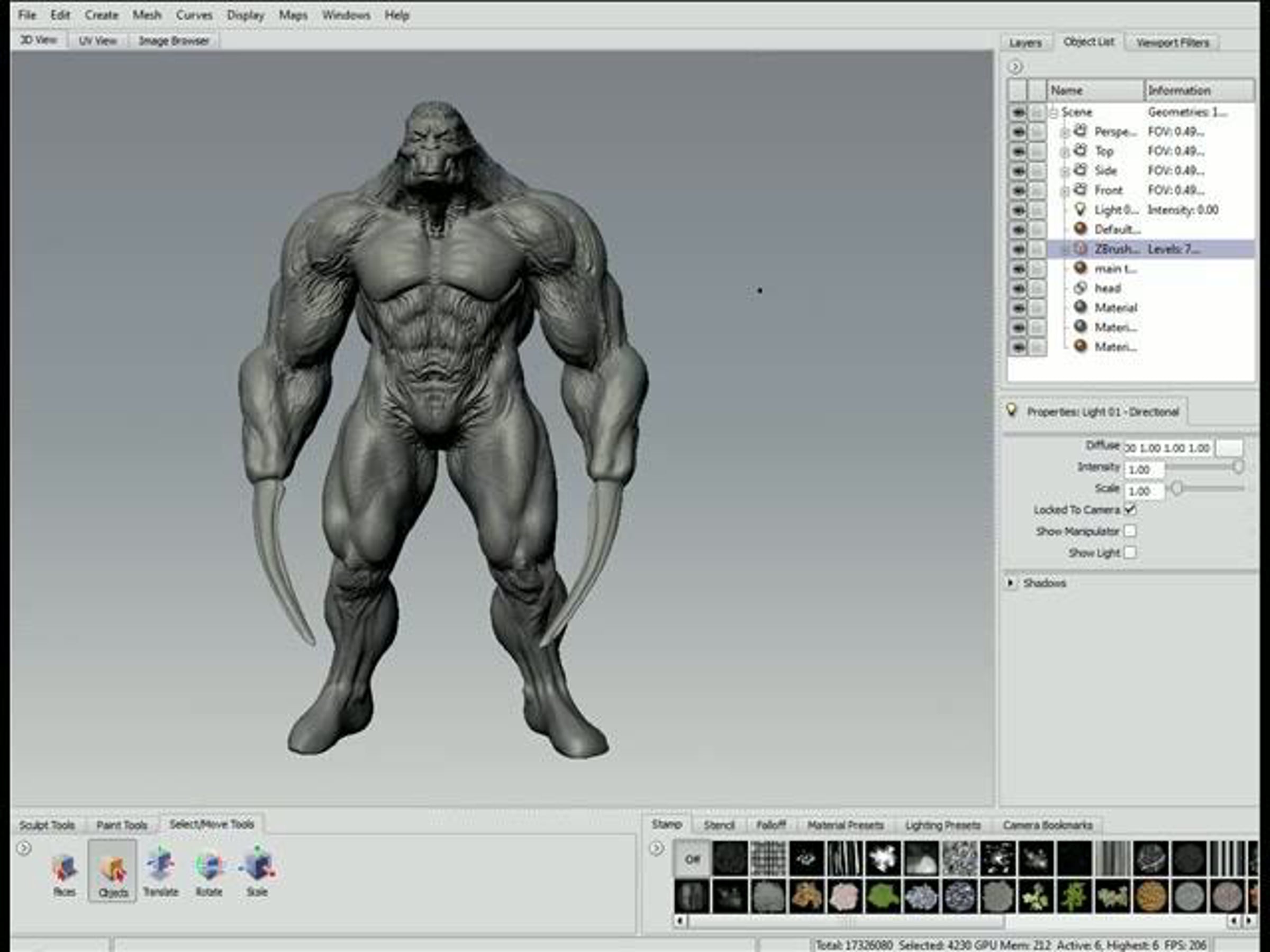The width and height of the screenshot is (1270, 952).
Task: Expand the Shadows section
Action: coord(1011,582)
